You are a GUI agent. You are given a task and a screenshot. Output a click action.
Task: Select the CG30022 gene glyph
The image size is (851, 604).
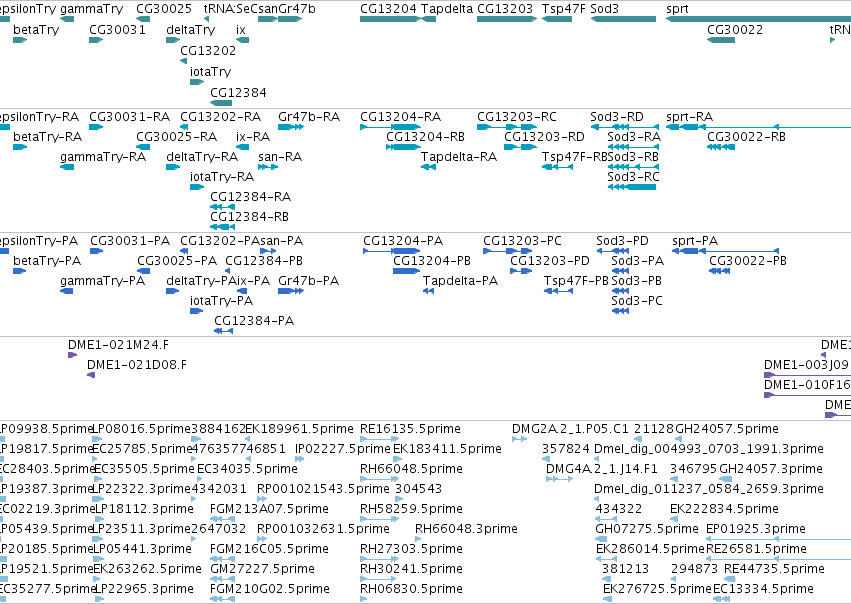click(x=721, y=40)
